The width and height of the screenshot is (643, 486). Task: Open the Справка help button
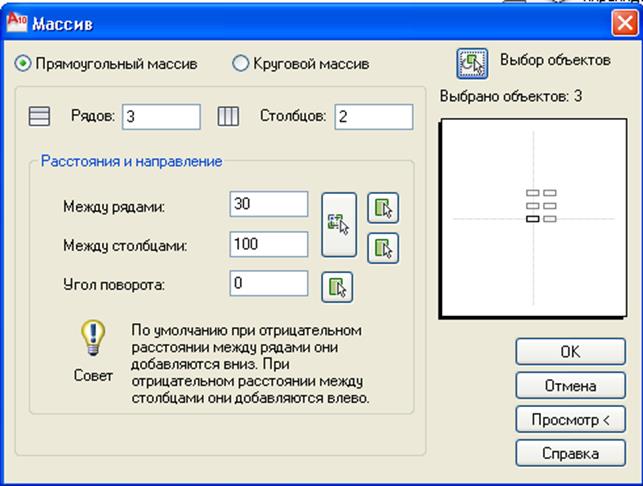point(571,453)
